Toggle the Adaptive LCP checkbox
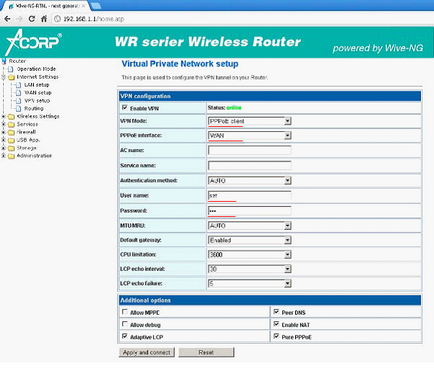Viewport: 434px width, 374px height. pos(125,336)
